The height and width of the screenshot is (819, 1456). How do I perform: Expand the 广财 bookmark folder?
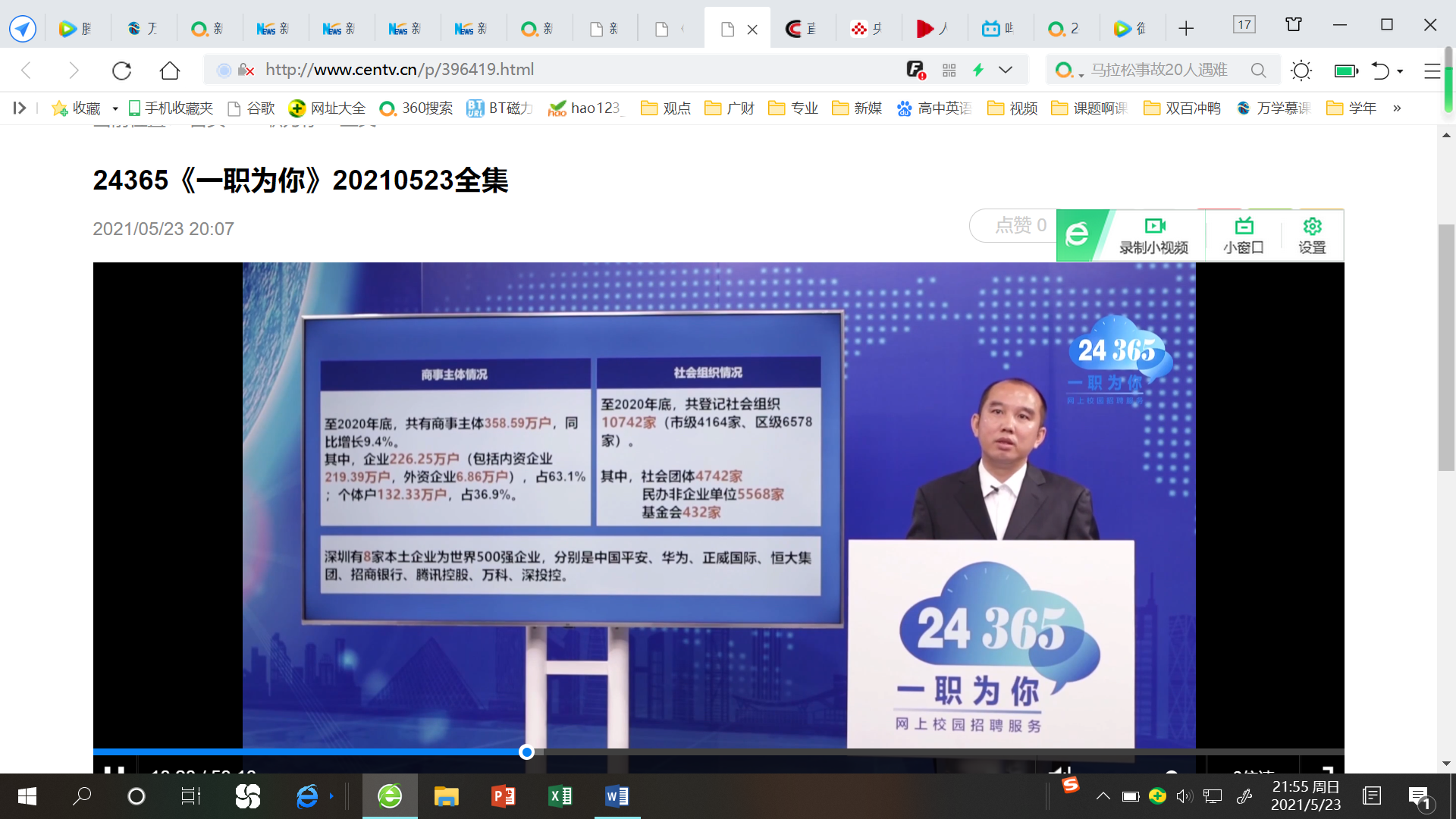730,108
